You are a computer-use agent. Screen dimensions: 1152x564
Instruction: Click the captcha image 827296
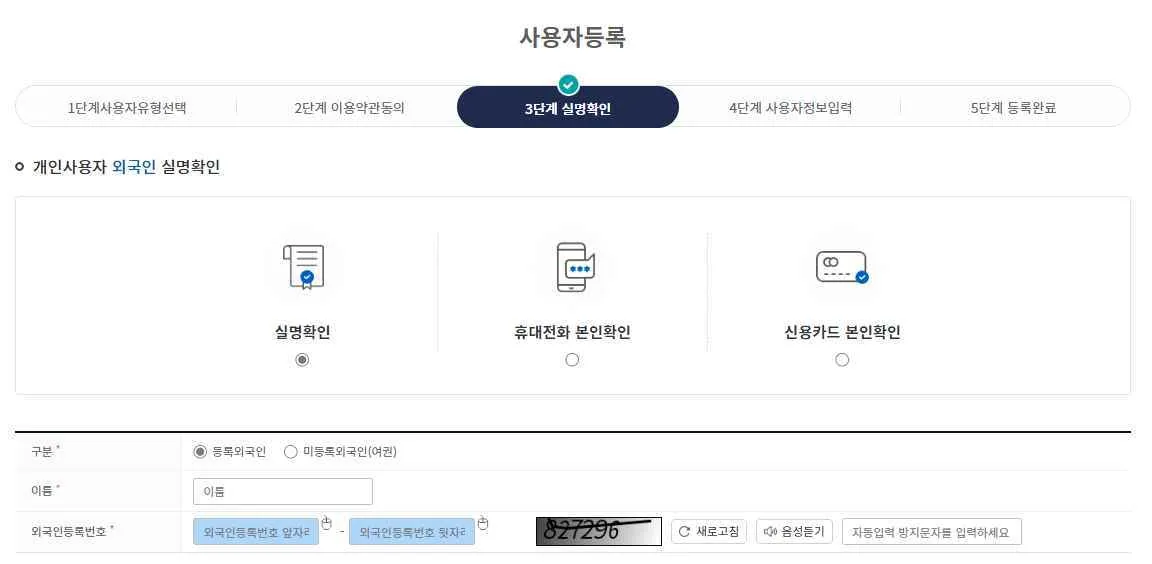599,532
